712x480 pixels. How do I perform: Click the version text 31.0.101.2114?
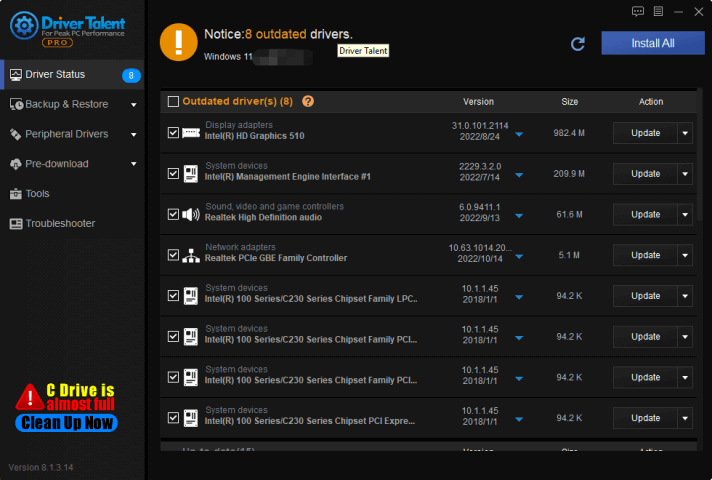(480, 126)
